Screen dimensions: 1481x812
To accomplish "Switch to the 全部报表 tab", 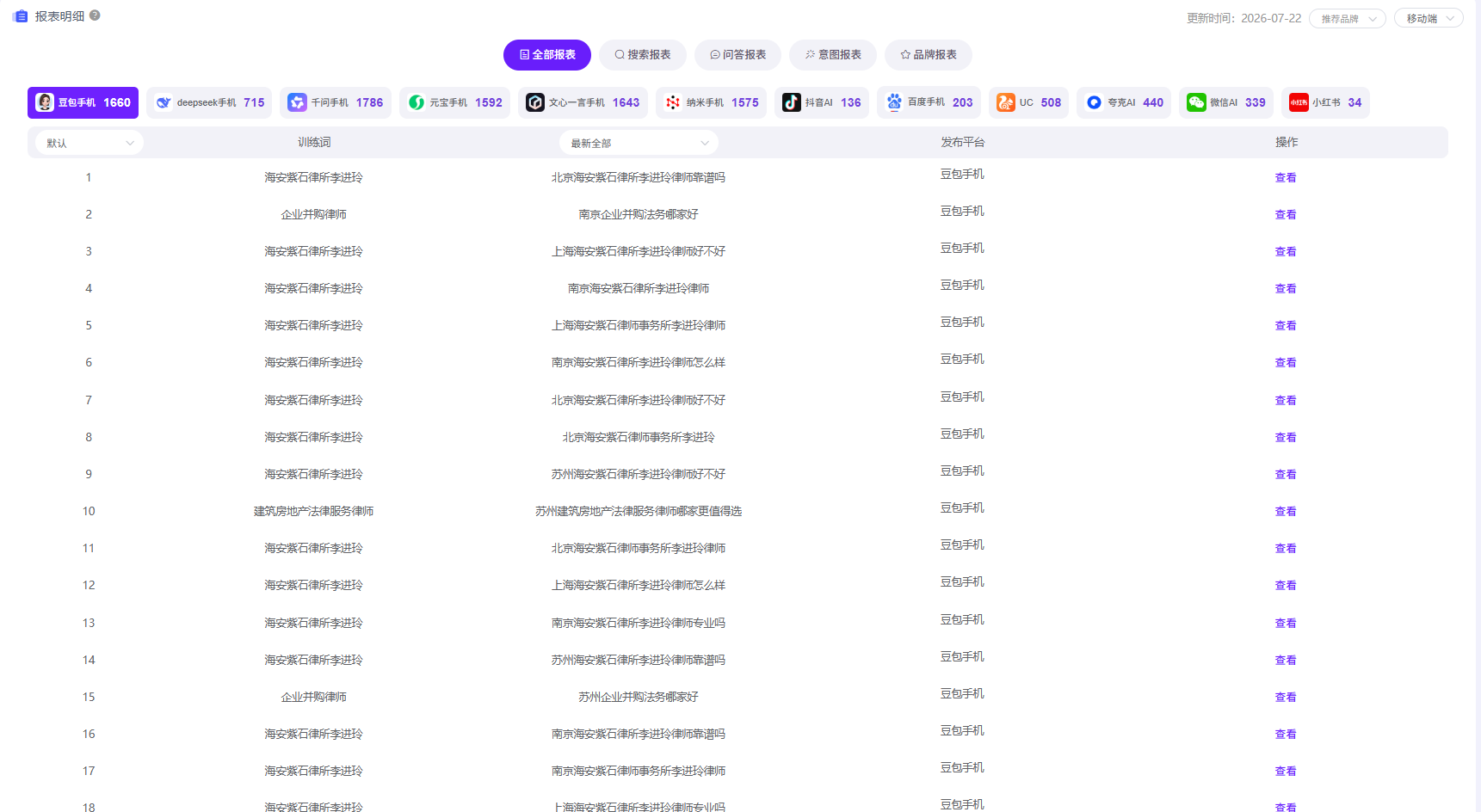I will coord(547,55).
